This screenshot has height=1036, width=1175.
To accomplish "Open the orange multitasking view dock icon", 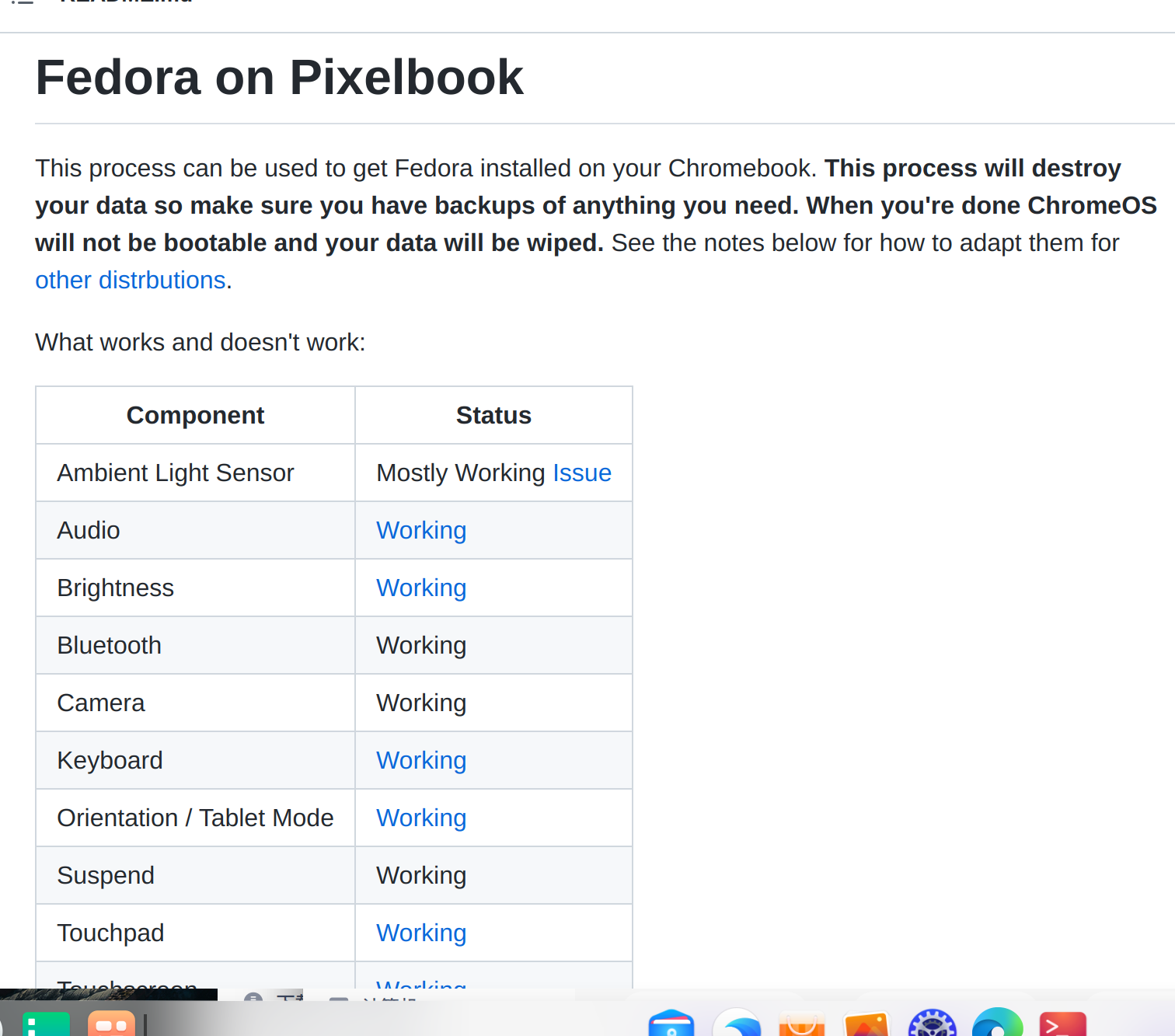I will pos(111,1024).
